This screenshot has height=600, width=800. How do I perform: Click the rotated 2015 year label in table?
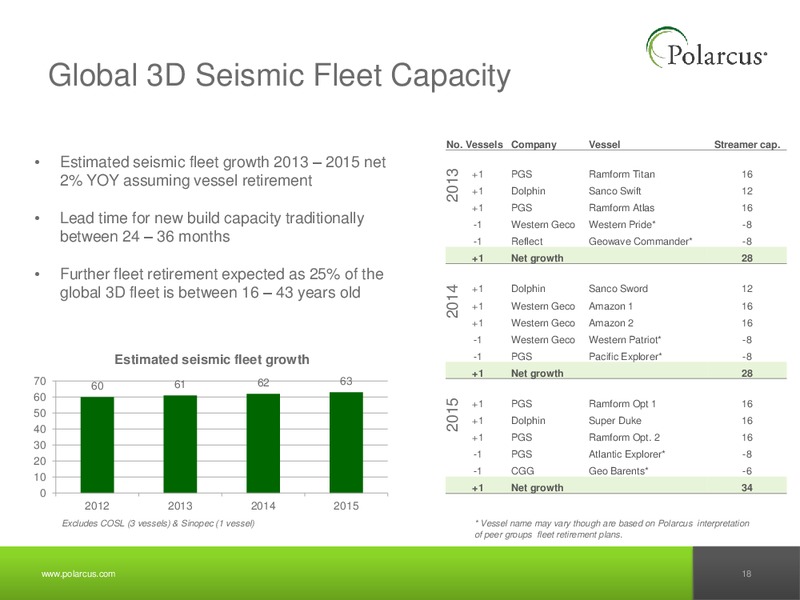pyautogui.click(x=453, y=415)
